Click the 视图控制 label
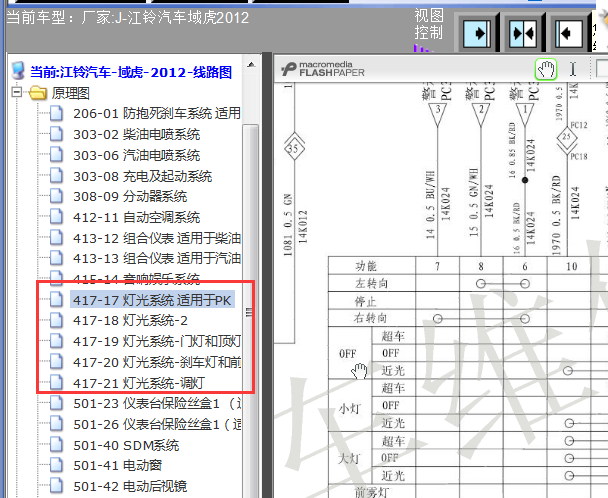608x498 pixels. click(428, 24)
